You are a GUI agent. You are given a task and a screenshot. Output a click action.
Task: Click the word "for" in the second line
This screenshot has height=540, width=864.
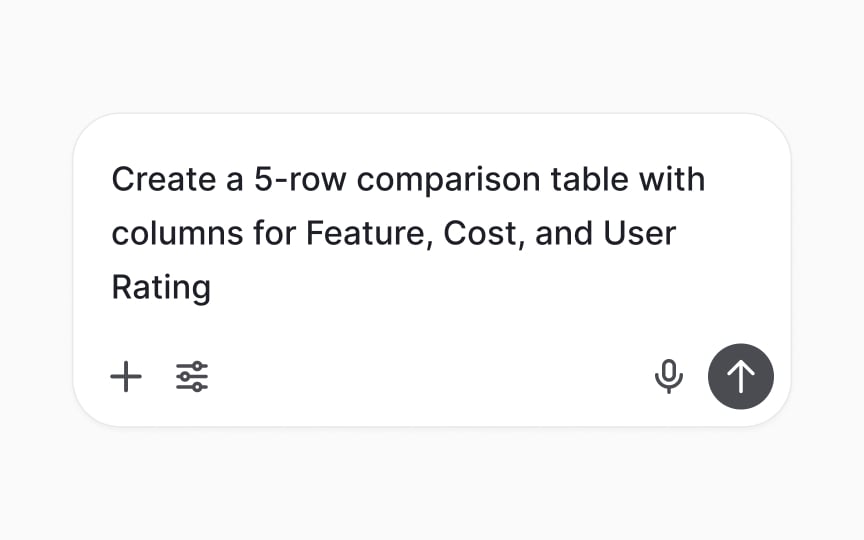click(x=274, y=233)
